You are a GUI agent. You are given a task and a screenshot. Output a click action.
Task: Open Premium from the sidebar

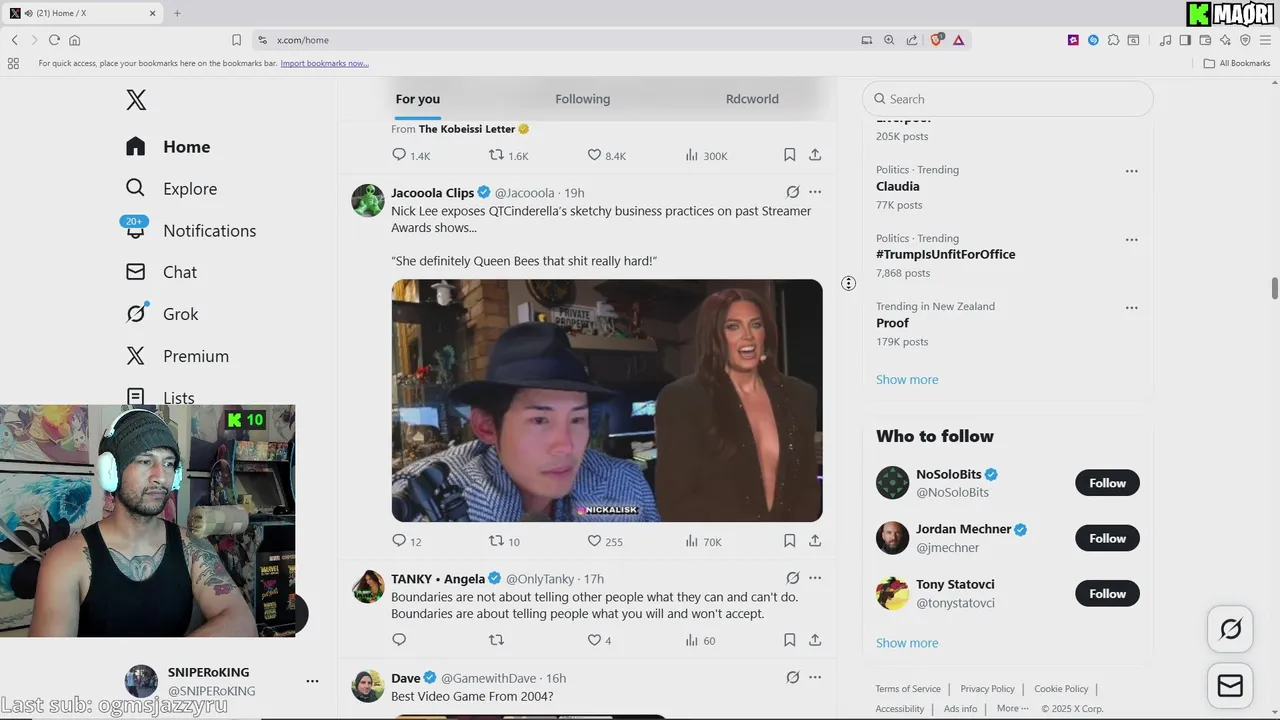coord(177,356)
